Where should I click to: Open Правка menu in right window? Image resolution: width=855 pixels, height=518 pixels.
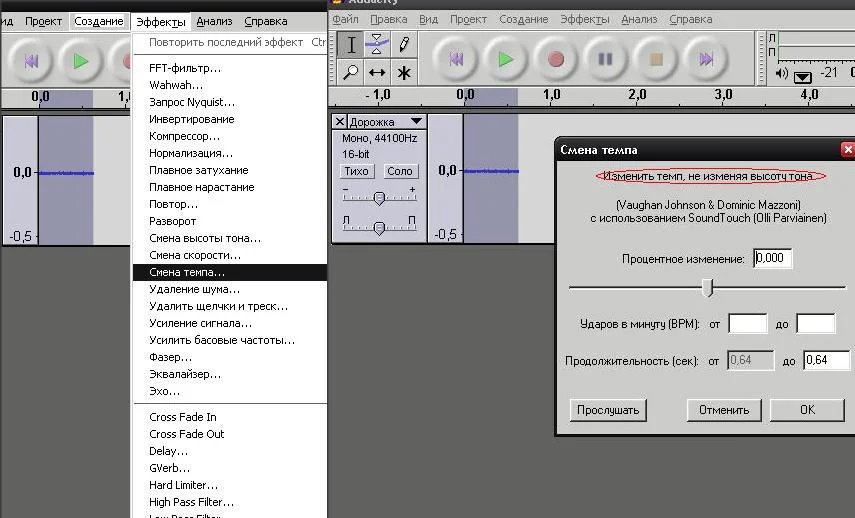(388, 19)
